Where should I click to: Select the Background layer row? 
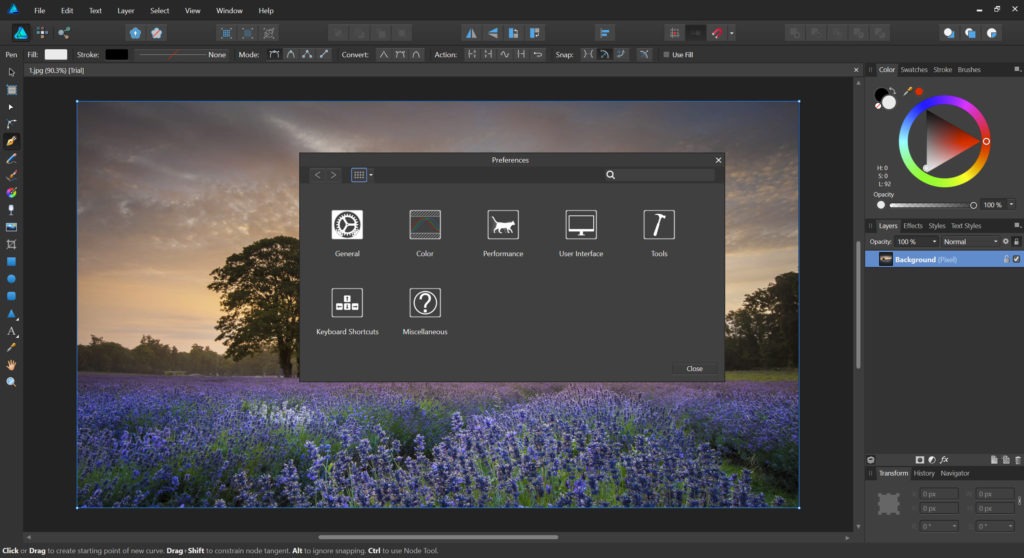point(944,259)
